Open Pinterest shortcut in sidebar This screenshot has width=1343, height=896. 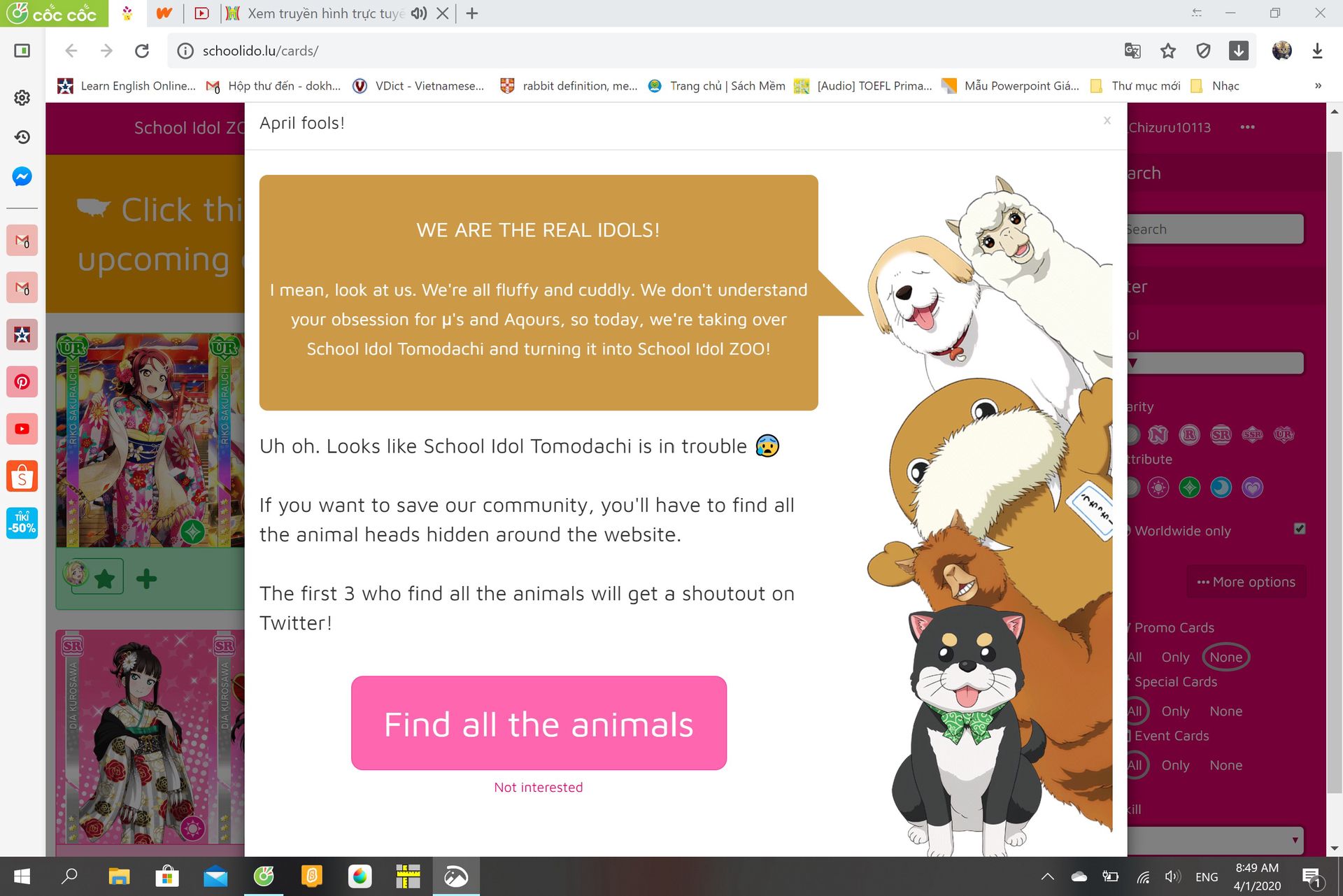click(x=22, y=382)
